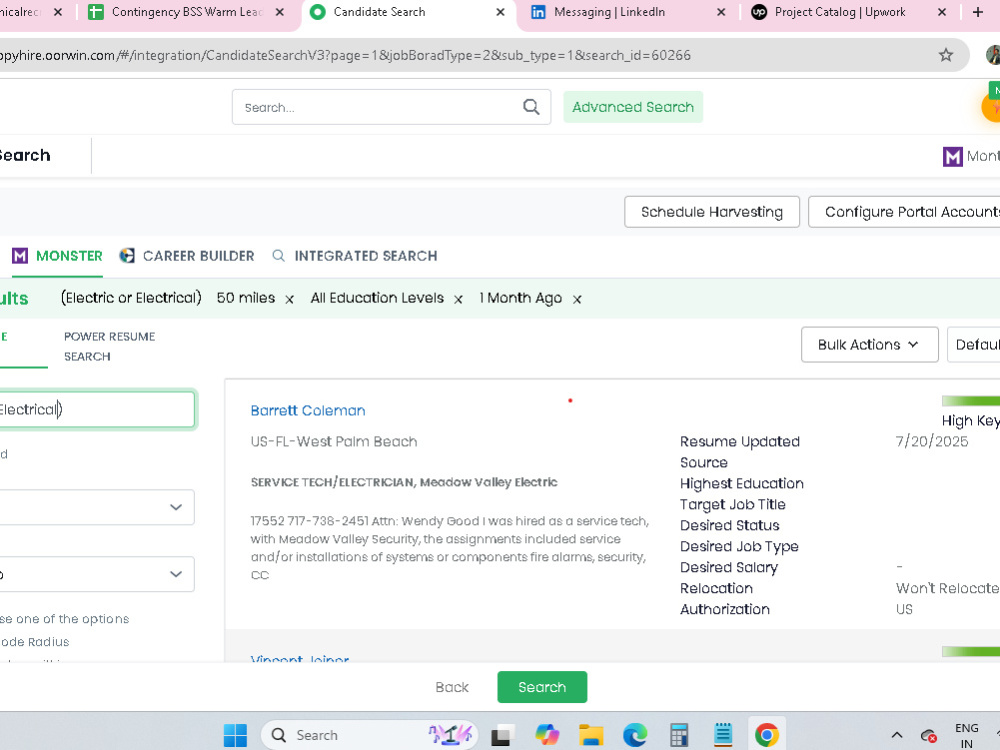Click the Career Builder logo icon
This screenshot has width=1000, height=750.
click(x=127, y=256)
